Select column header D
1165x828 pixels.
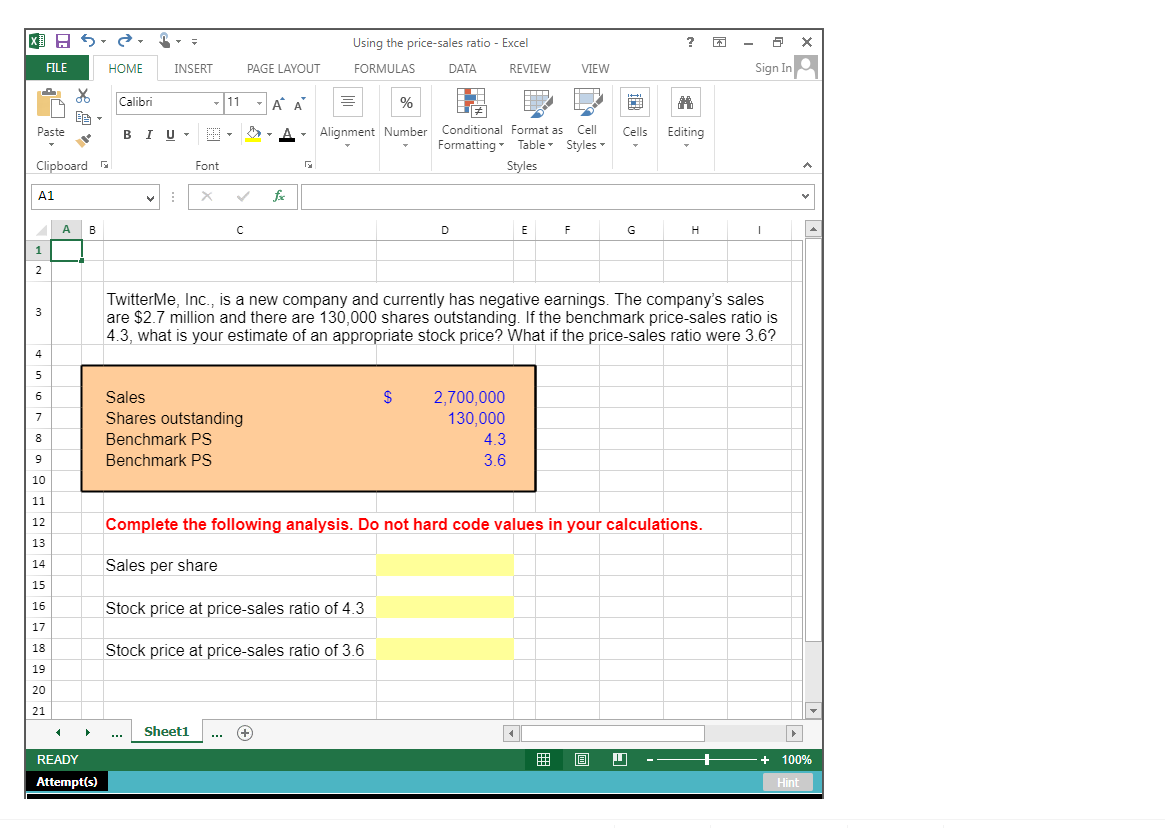point(444,230)
